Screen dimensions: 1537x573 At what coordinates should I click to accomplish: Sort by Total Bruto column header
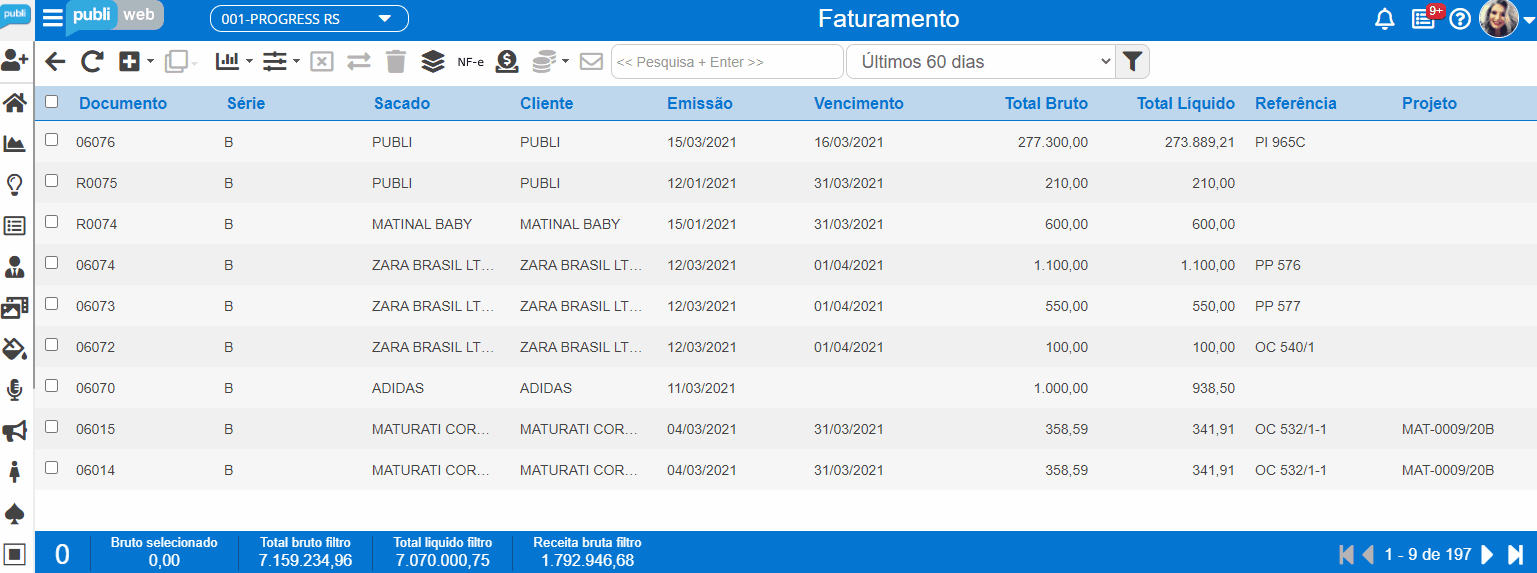1047,103
